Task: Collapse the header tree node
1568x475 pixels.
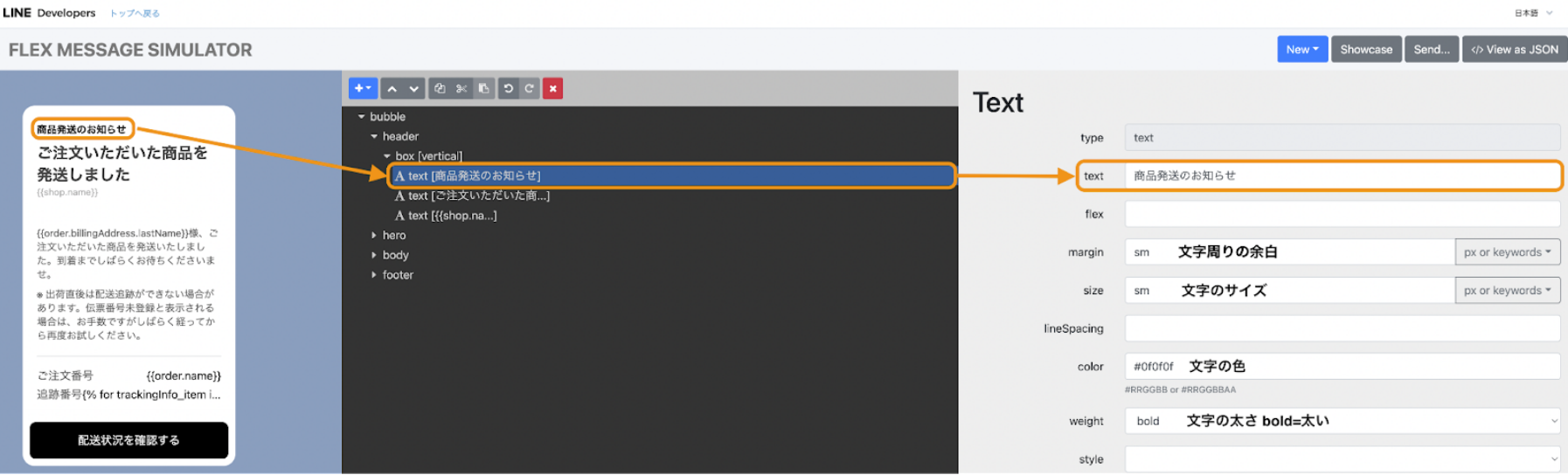Action: [374, 136]
